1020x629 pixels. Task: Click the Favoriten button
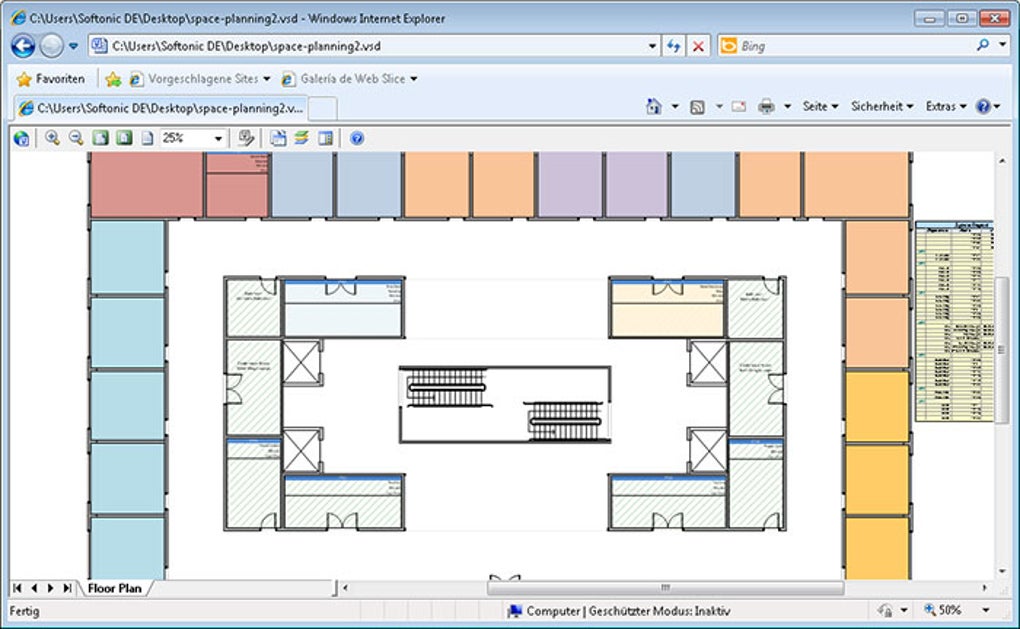pos(51,79)
